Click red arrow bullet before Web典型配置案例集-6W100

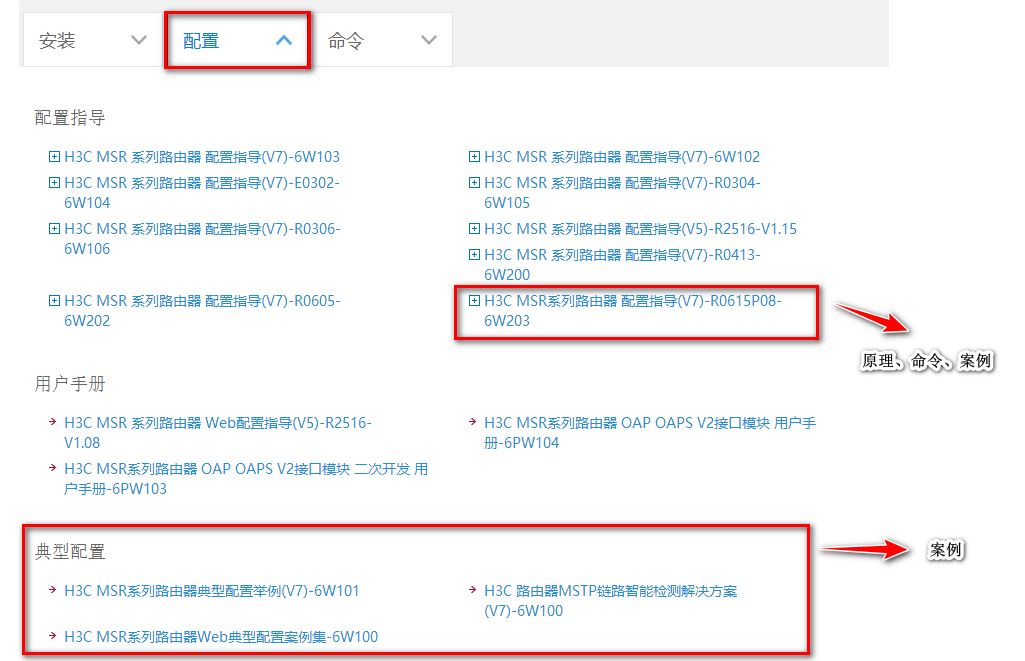click(52, 636)
